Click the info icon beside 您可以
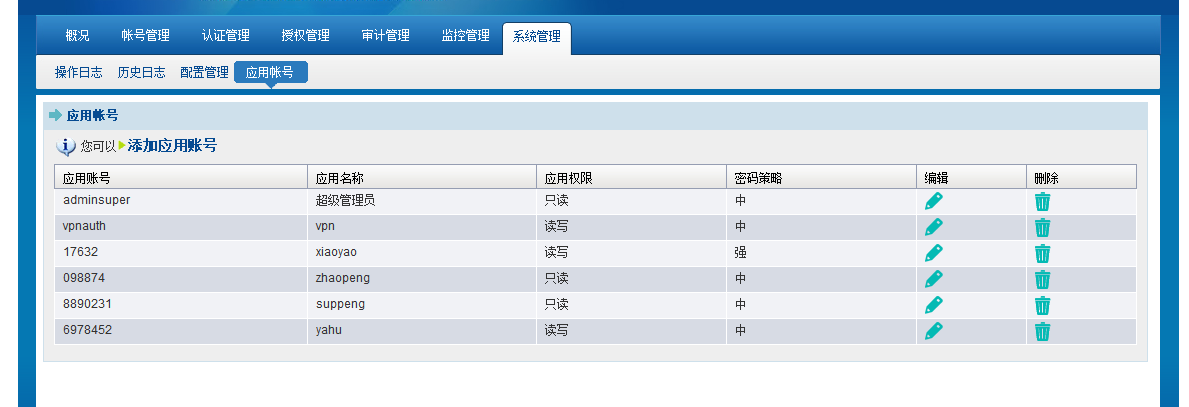This screenshot has height=407, width=1189. point(67,147)
